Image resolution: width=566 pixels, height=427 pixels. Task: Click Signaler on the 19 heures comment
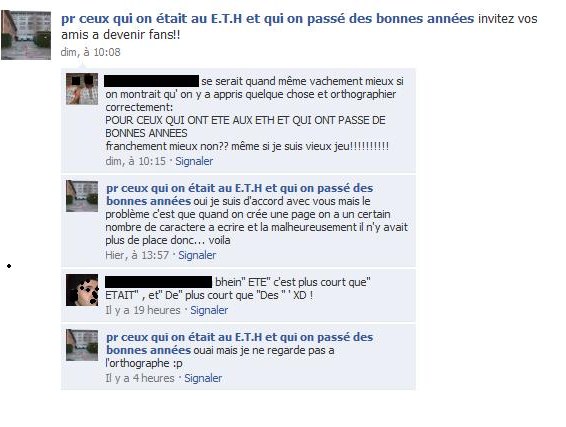click(x=209, y=310)
